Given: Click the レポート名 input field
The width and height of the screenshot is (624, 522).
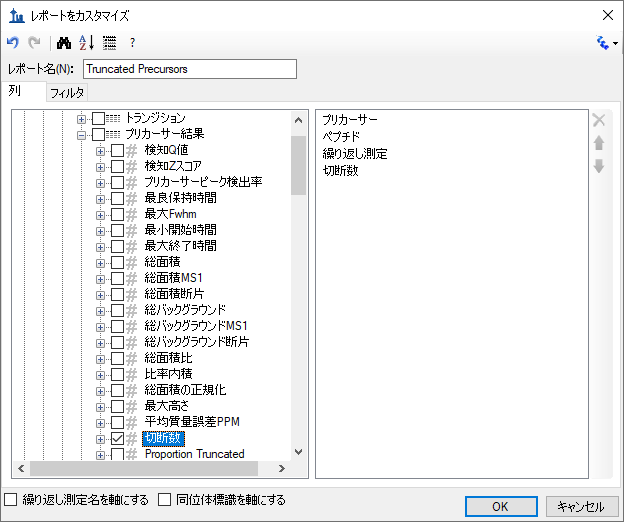Looking at the screenshot, I should (190, 69).
